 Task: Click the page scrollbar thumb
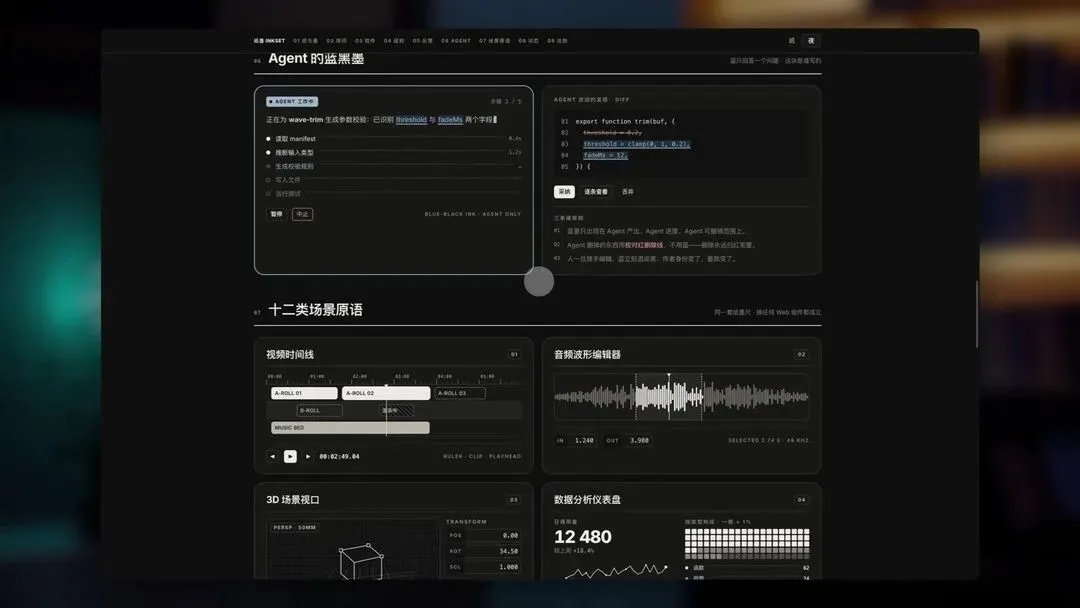pyautogui.click(x=977, y=315)
